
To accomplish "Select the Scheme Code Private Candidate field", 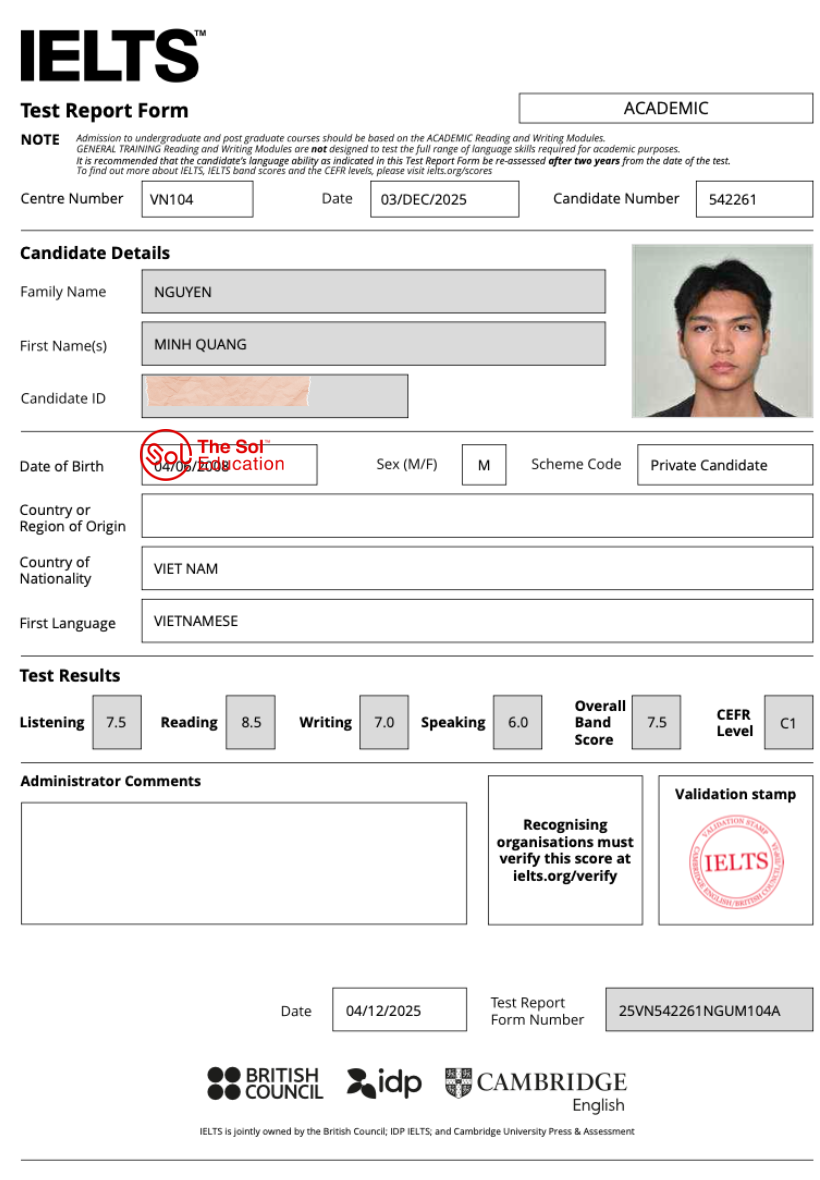I will 724,465.
